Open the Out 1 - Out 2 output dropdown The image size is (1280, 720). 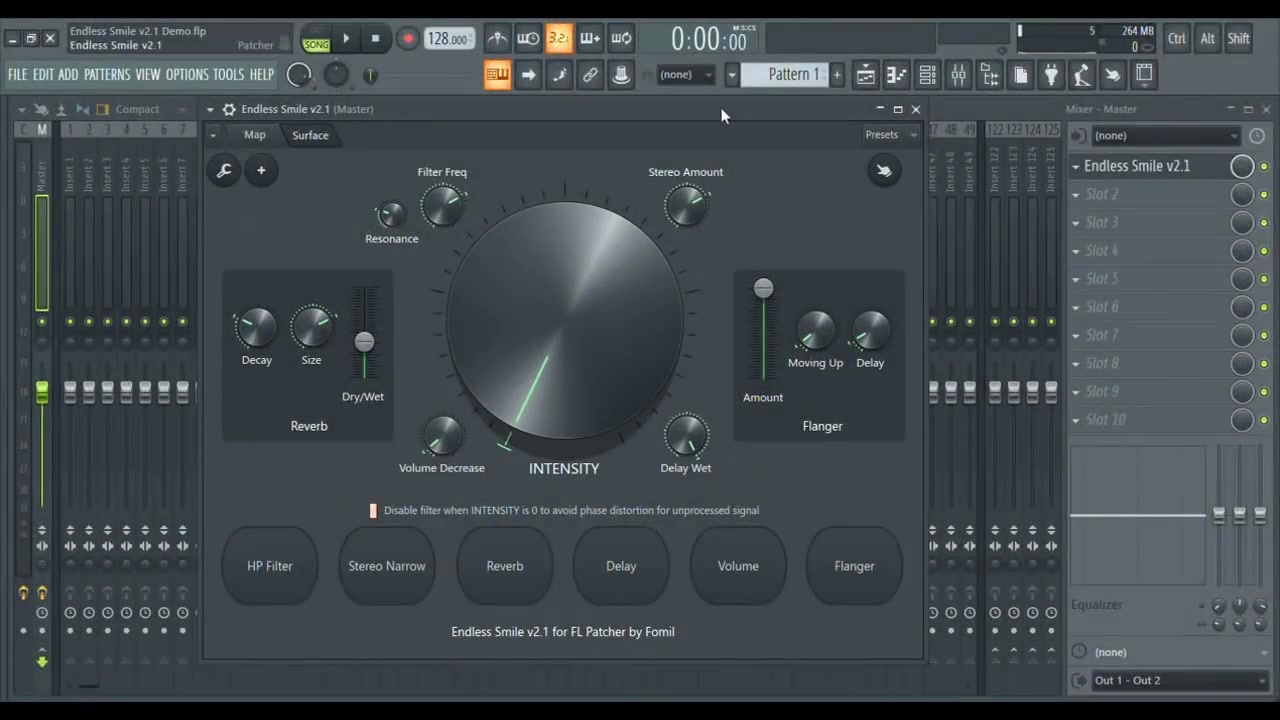click(x=1170, y=681)
